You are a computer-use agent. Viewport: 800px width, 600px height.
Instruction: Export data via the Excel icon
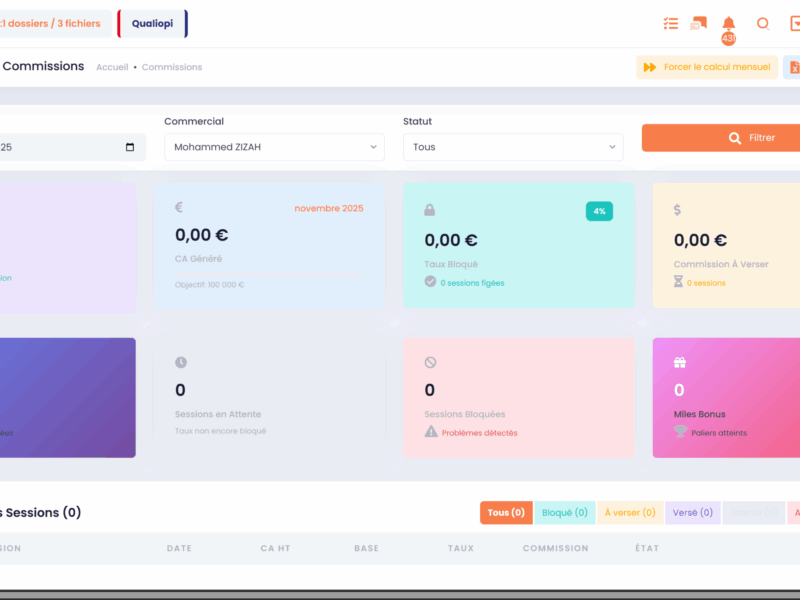[794, 67]
